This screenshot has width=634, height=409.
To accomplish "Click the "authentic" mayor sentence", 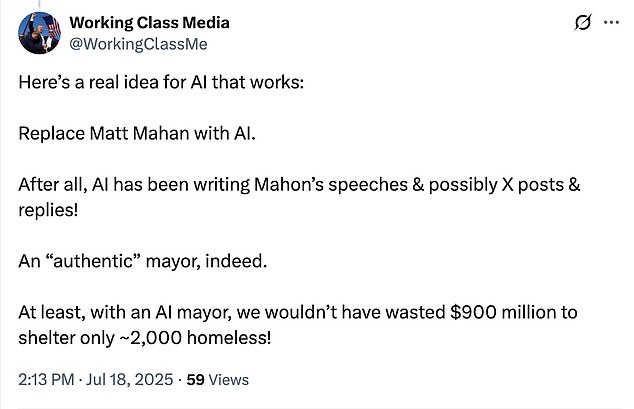I will 143,261.
